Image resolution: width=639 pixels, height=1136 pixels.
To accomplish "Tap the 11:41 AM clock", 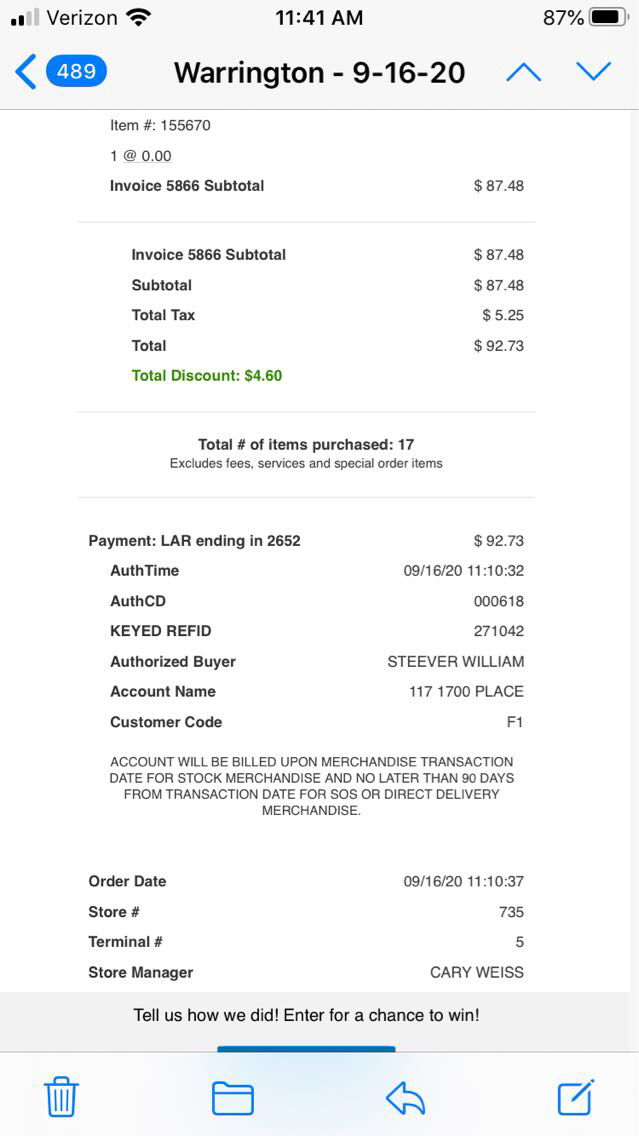I will click(x=319, y=18).
